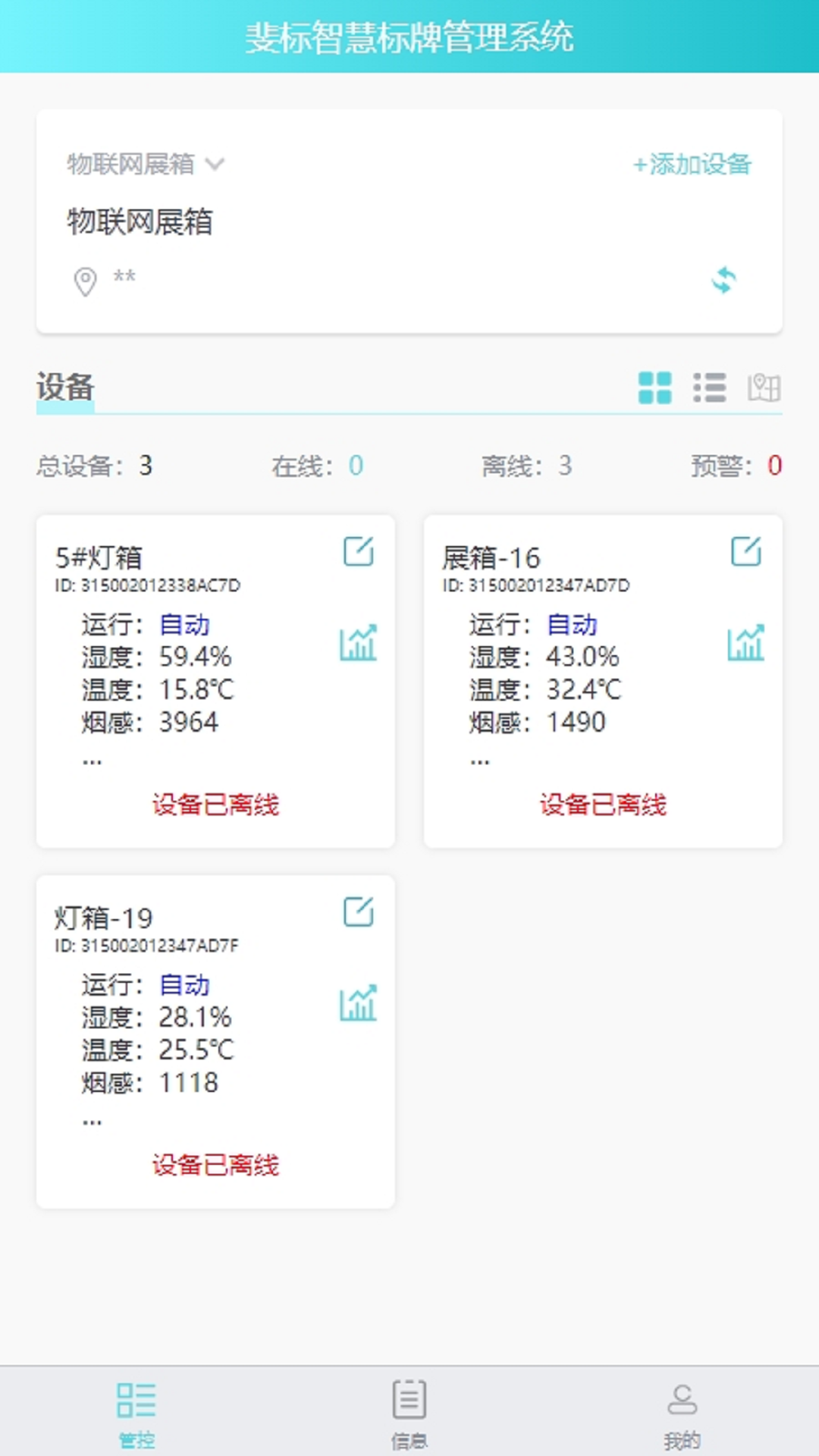
Task: Select the 管控 bottom tab
Action: point(136,1412)
